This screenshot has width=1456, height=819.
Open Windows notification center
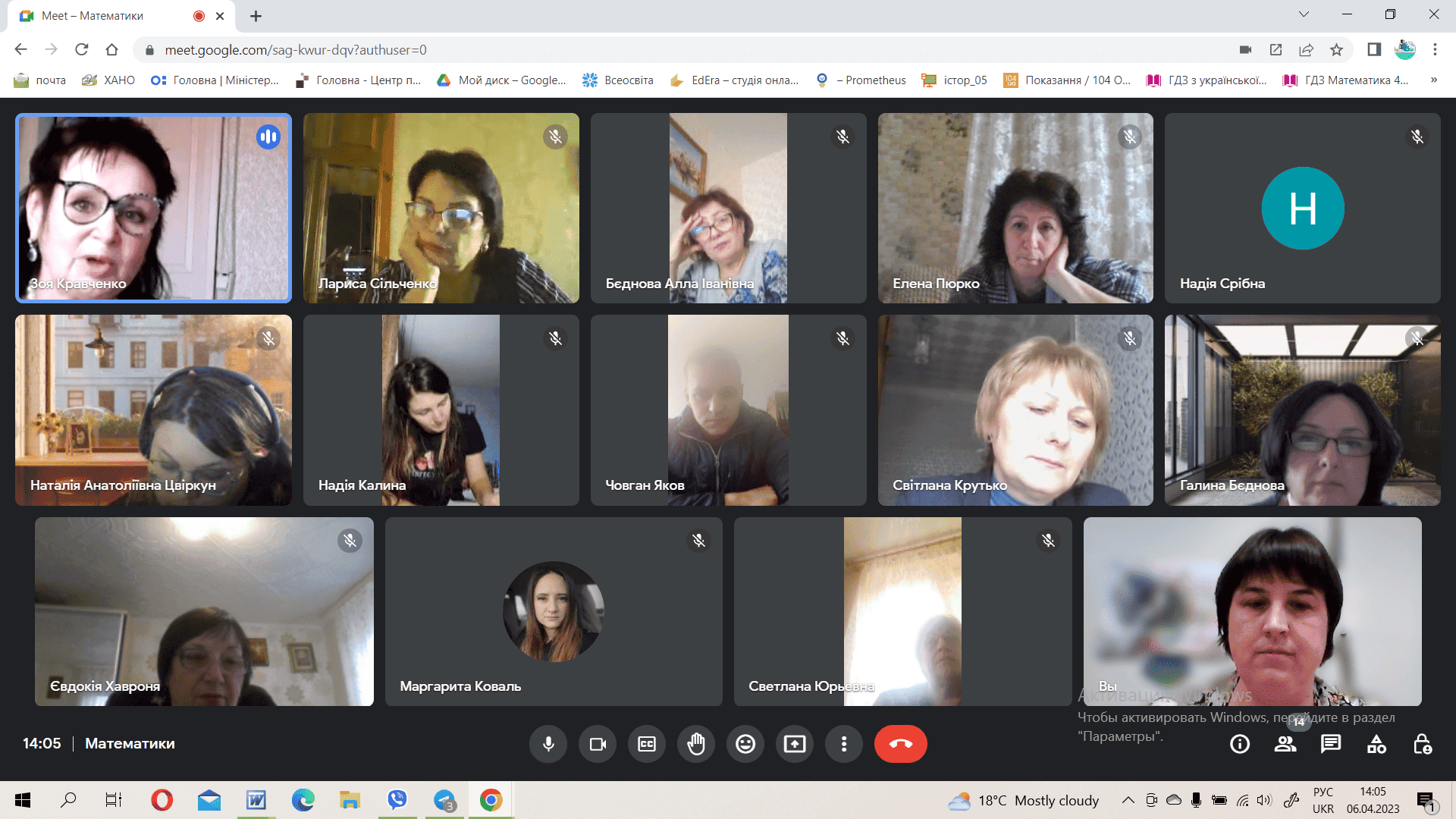pyautogui.click(x=1426, y=801)
